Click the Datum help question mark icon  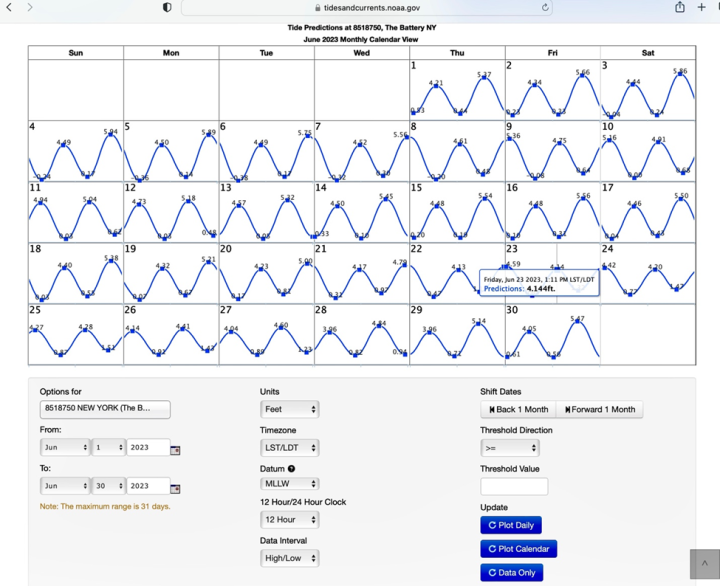click(292, 468)
